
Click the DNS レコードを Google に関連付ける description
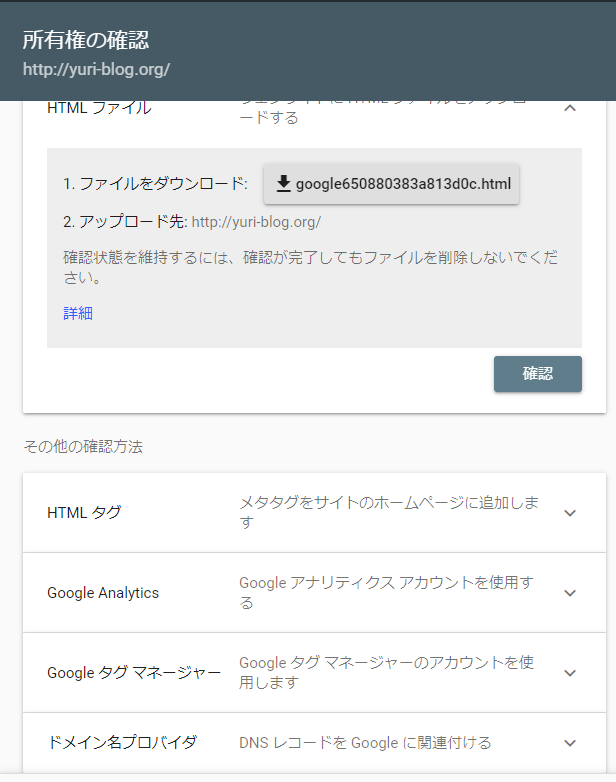[365, 743]
